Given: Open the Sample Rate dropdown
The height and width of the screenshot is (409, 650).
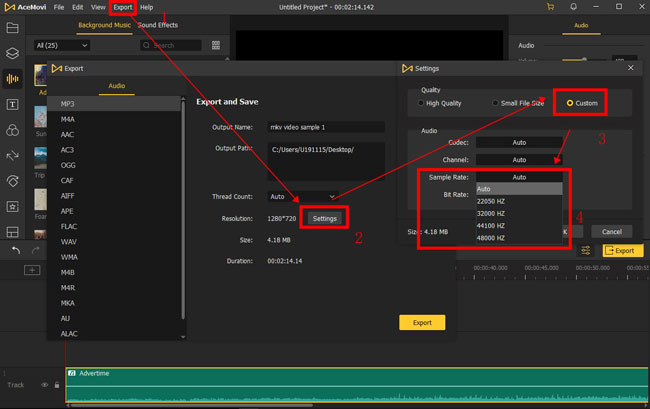Looking at the screenshot, I should point(519,177).
